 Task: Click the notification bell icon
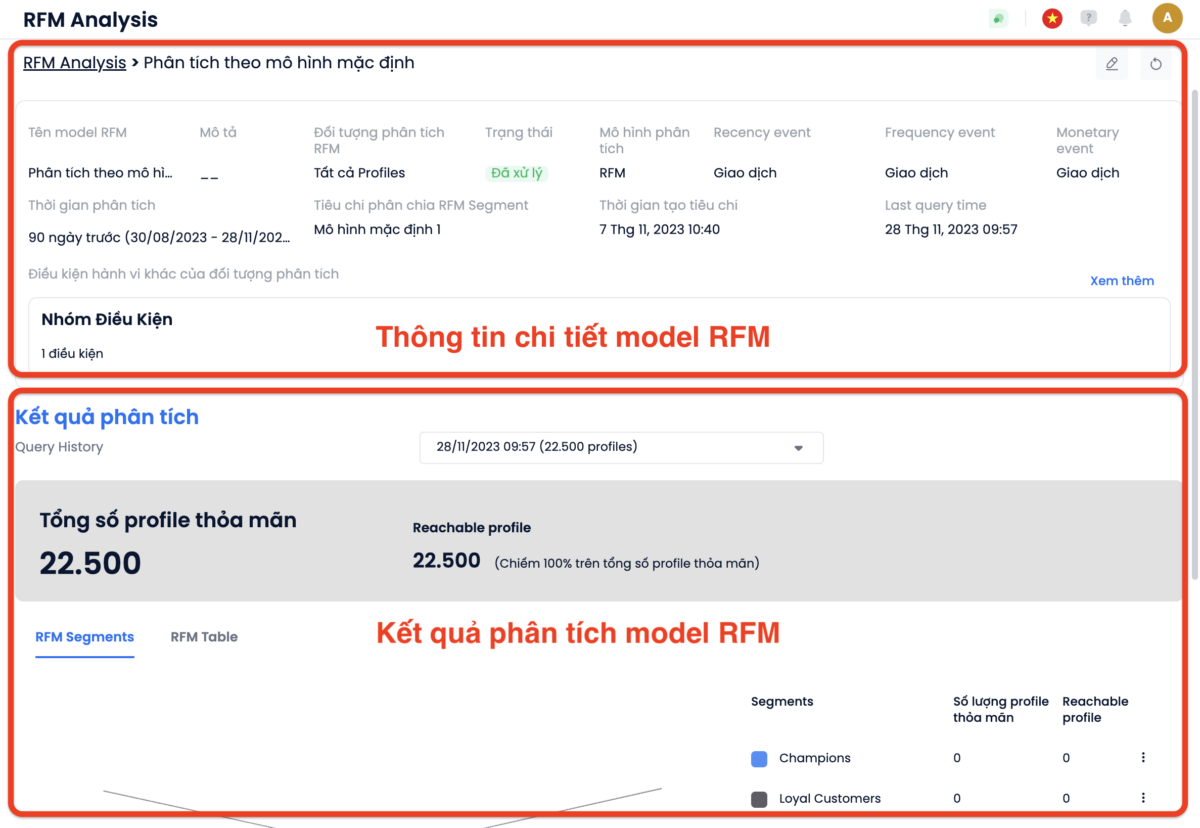point(1124,17)
